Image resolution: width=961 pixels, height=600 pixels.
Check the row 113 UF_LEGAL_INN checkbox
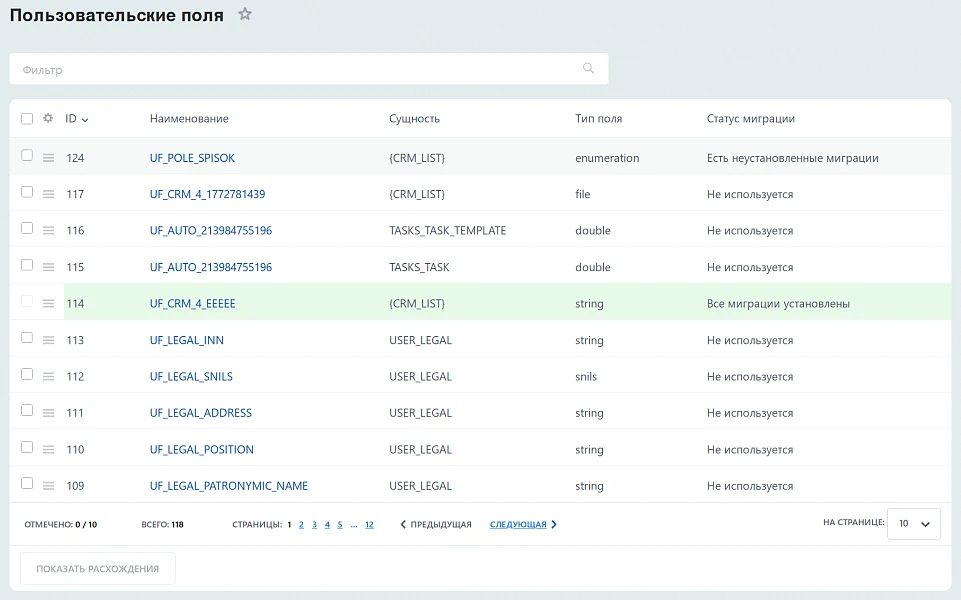27,338
